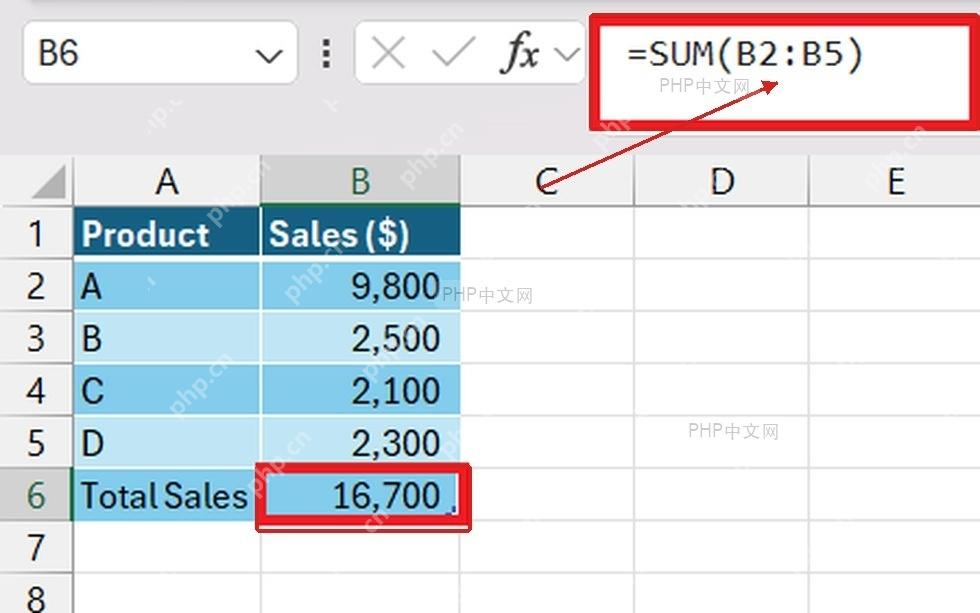Image resolution: width=980 pixels, height=613 pixels.
Task: Select column A header
Action: pos(167,181)
